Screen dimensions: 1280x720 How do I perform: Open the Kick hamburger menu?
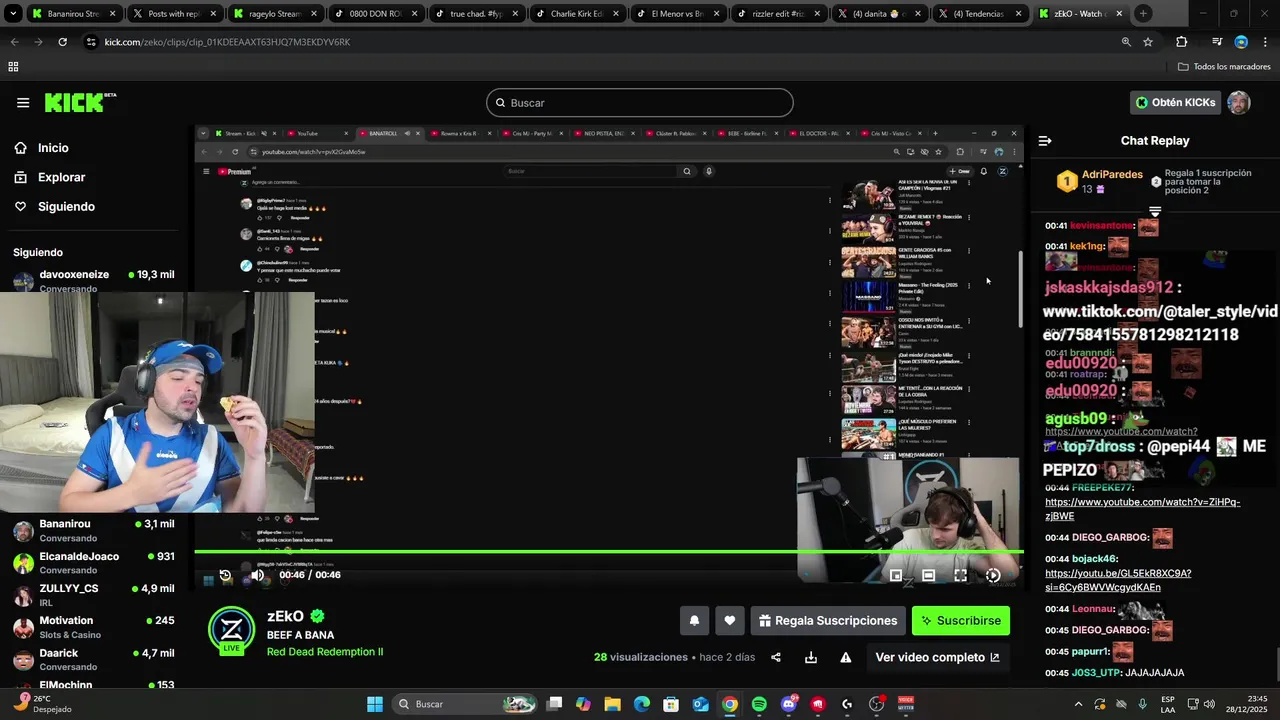[23, 102]
